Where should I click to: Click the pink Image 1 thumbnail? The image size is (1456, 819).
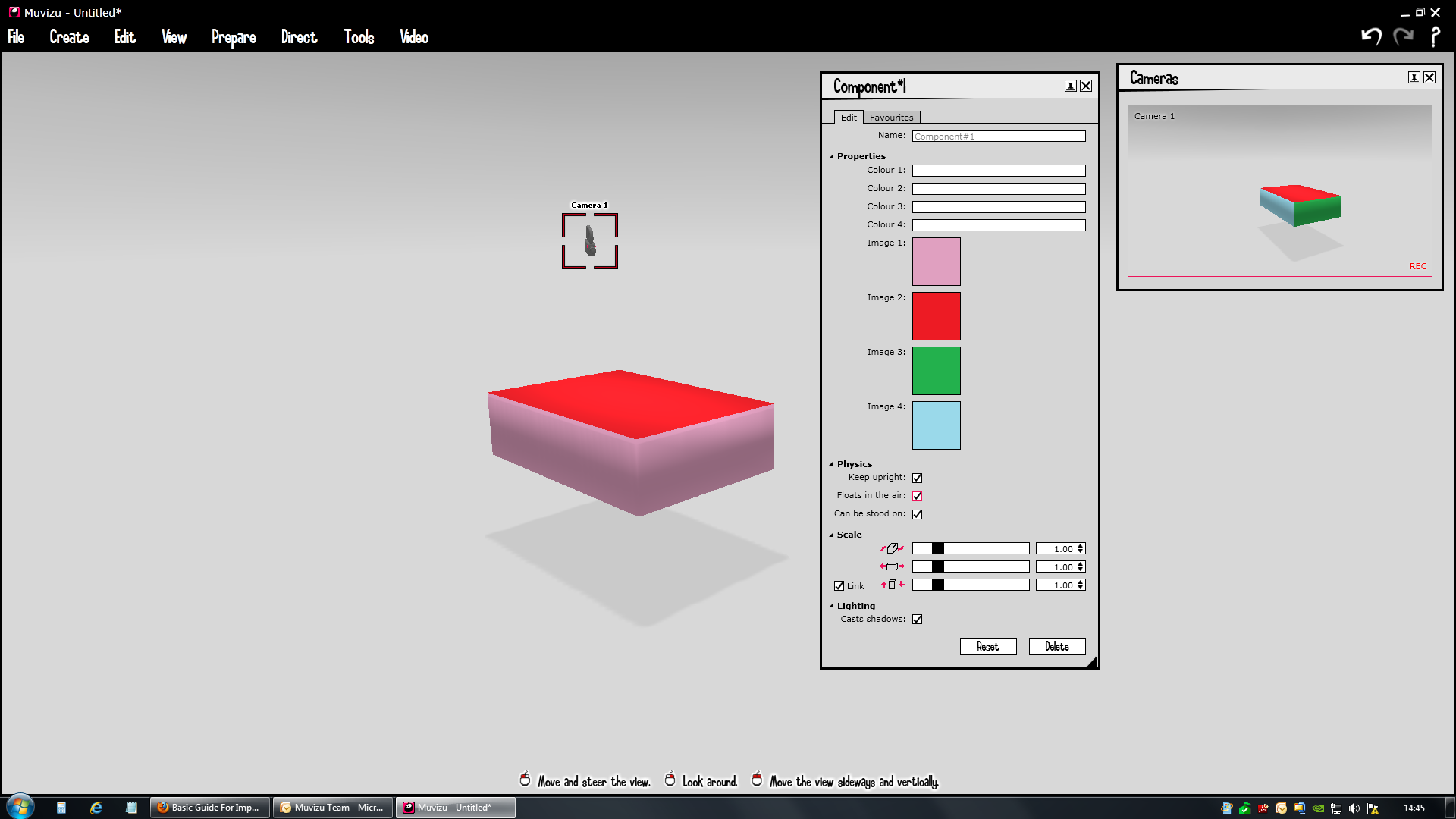pyautogui.click(x=937, y=262)
